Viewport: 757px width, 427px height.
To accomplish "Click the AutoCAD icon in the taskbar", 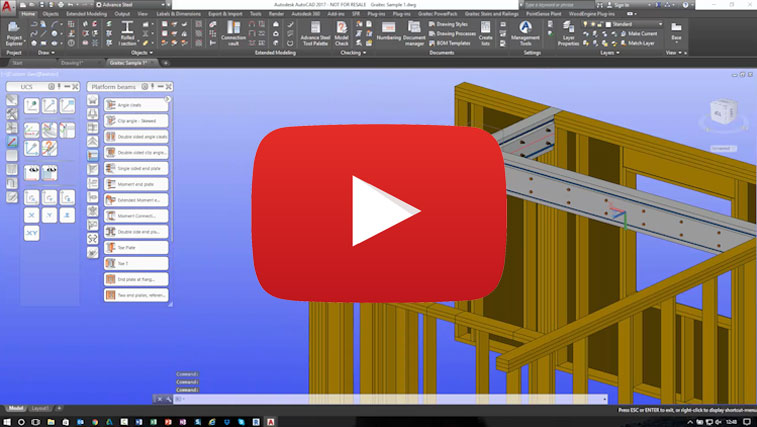I will pos(270,422).
